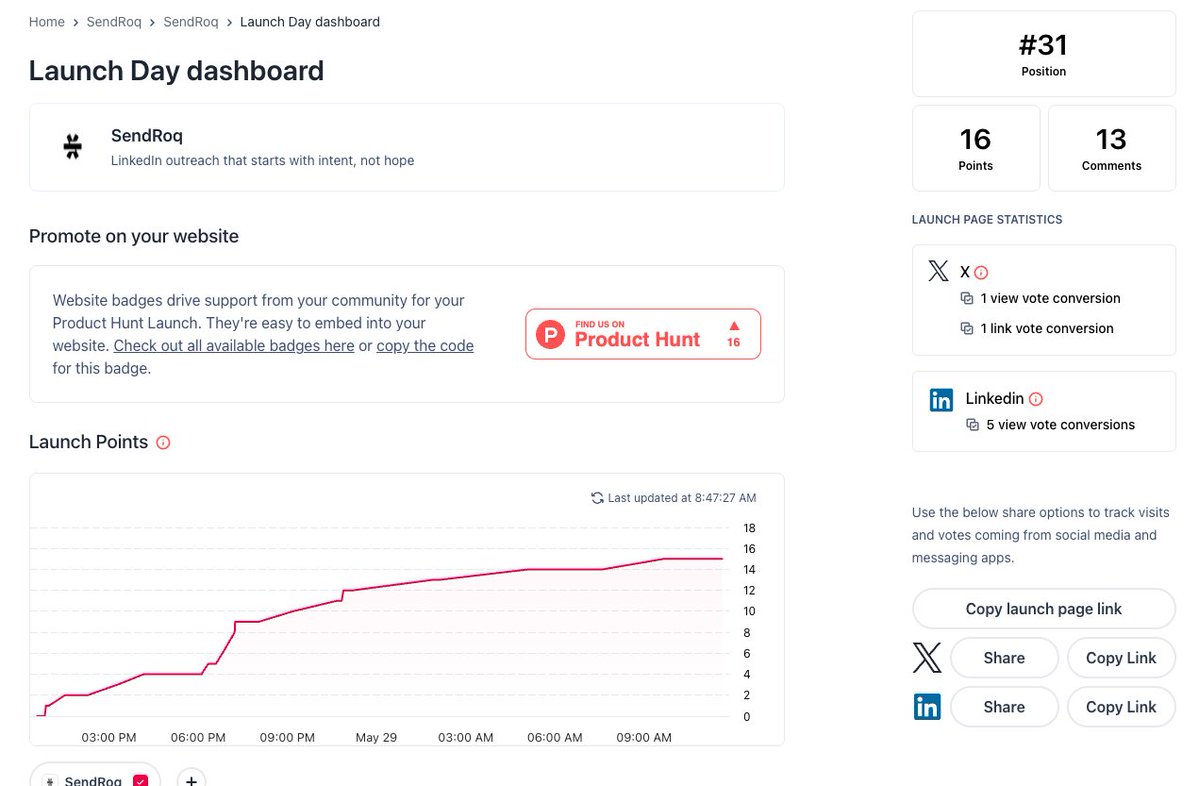Share the launch on X
Screen dimensions: 1199x786
pyautogui.click(x=1004, y=658)
